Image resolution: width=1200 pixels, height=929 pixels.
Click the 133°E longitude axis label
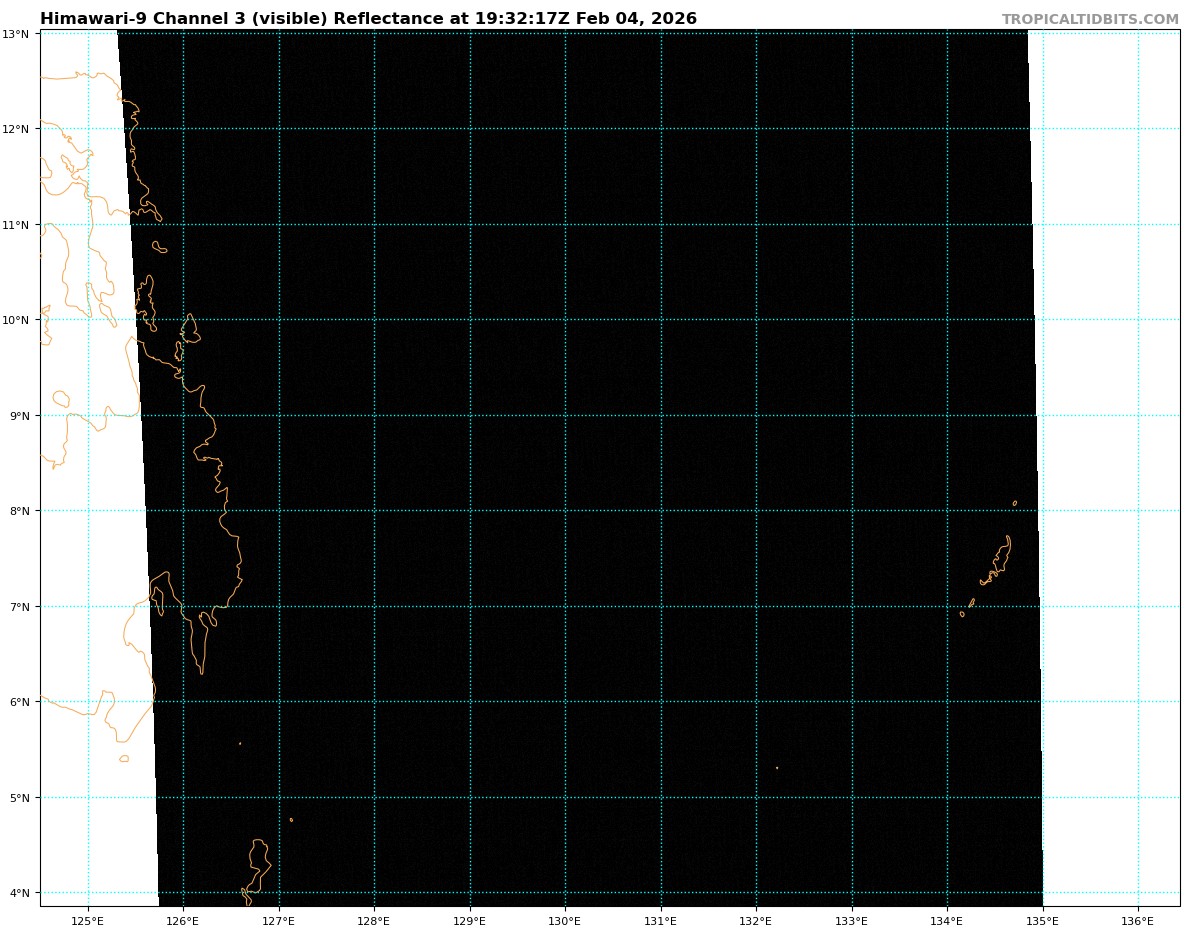(x=852, y=920)
